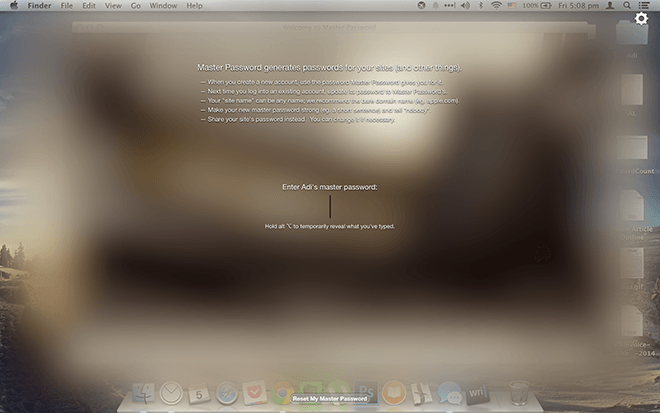
Task: Open the Pocket app in Dock
Action: 254,393
